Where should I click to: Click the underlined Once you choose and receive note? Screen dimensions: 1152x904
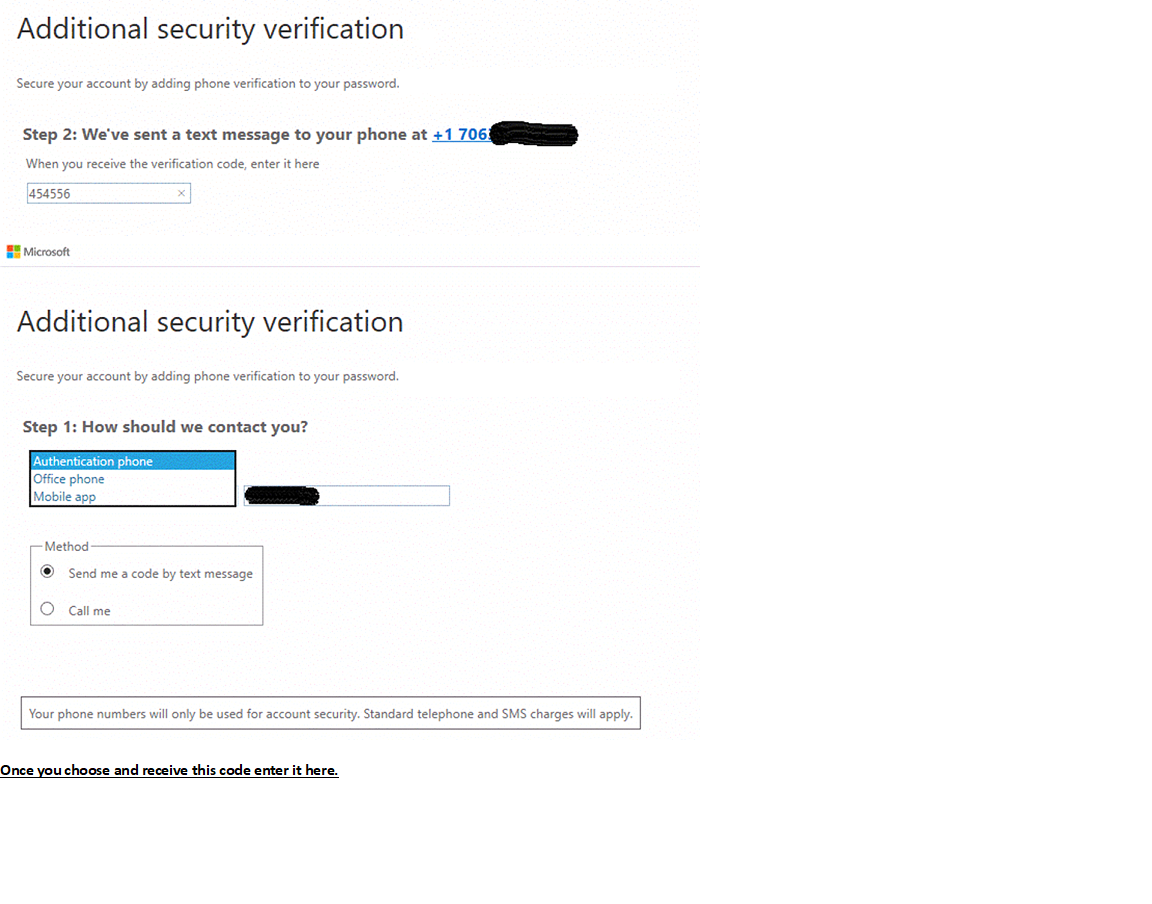[169, 770]
